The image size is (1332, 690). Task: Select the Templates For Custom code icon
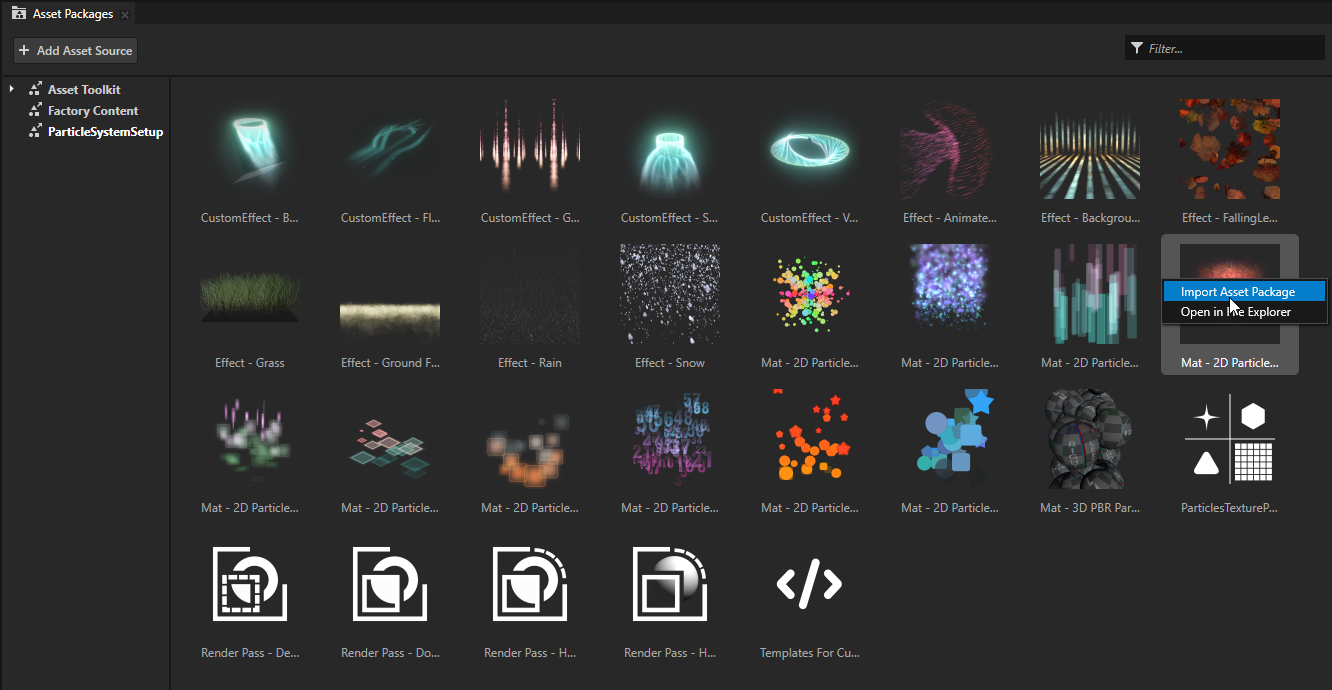[x=809, y=583]
